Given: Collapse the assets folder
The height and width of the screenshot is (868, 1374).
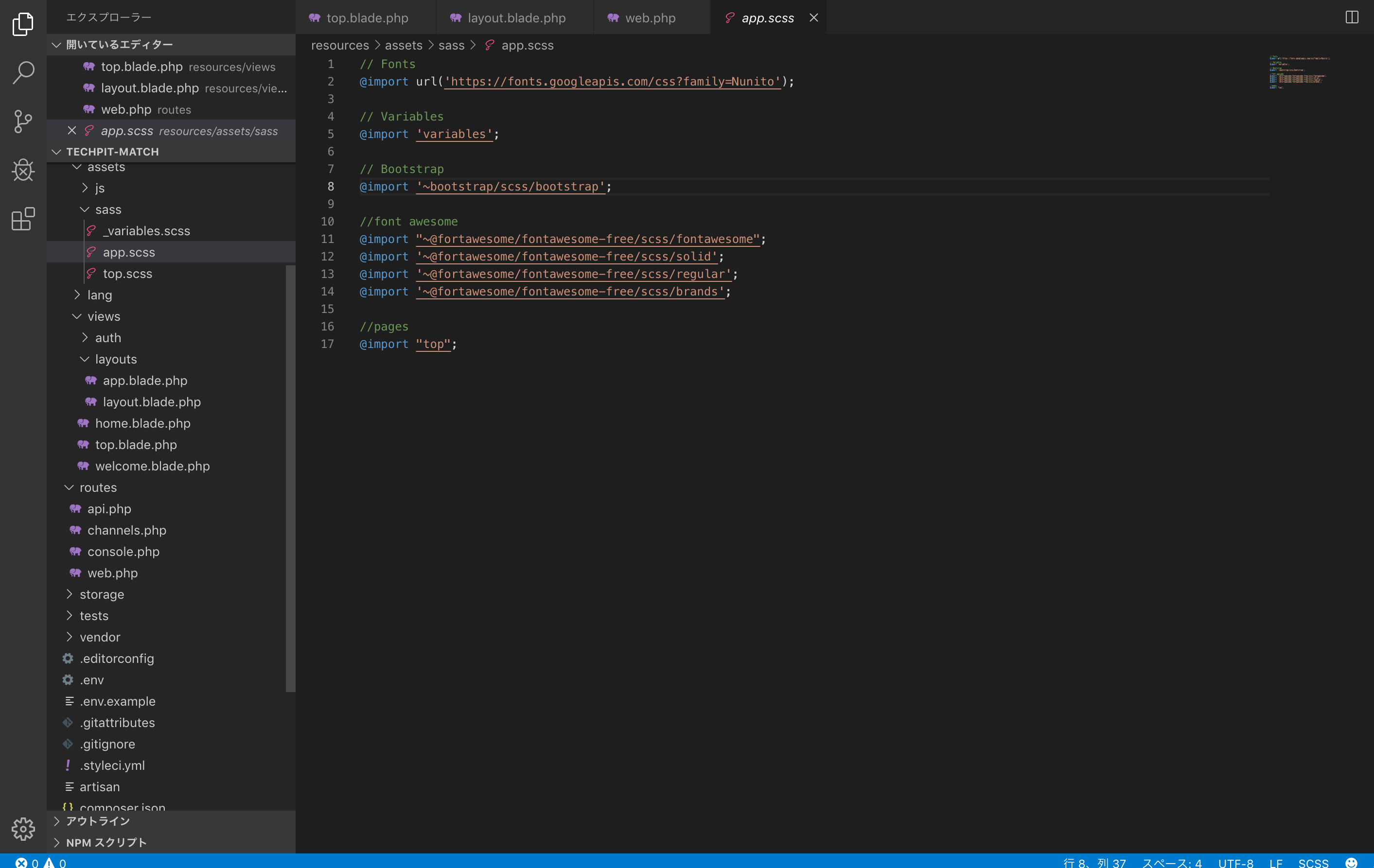Looking at the screenshot, I should pos(171,167).
